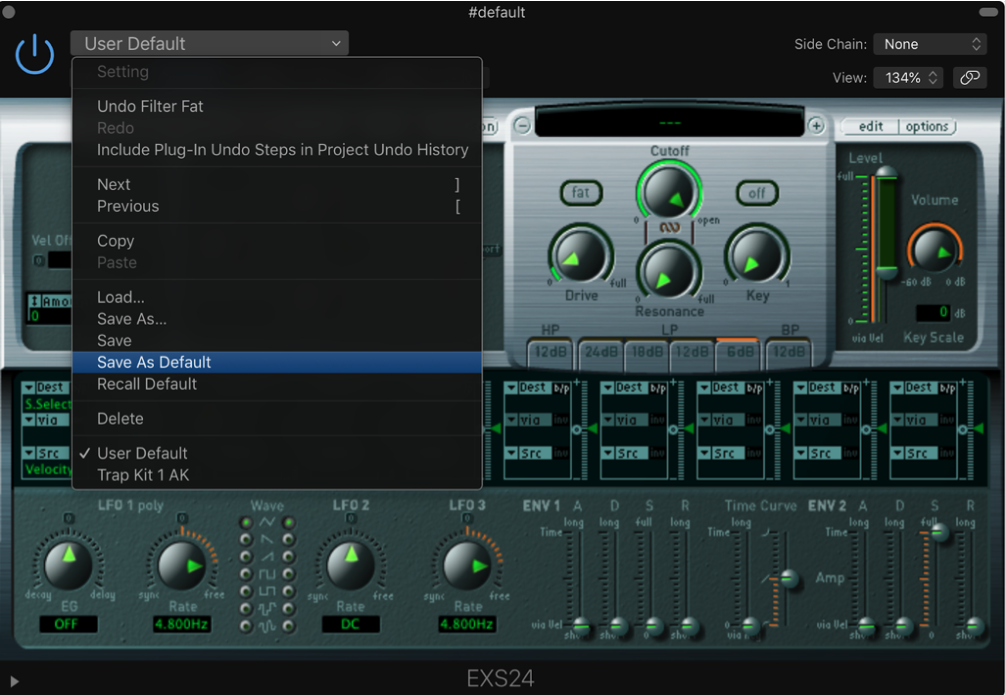The image size is (1005, 695).
Task: Click the Resonance knob
Action: [669, 271]
